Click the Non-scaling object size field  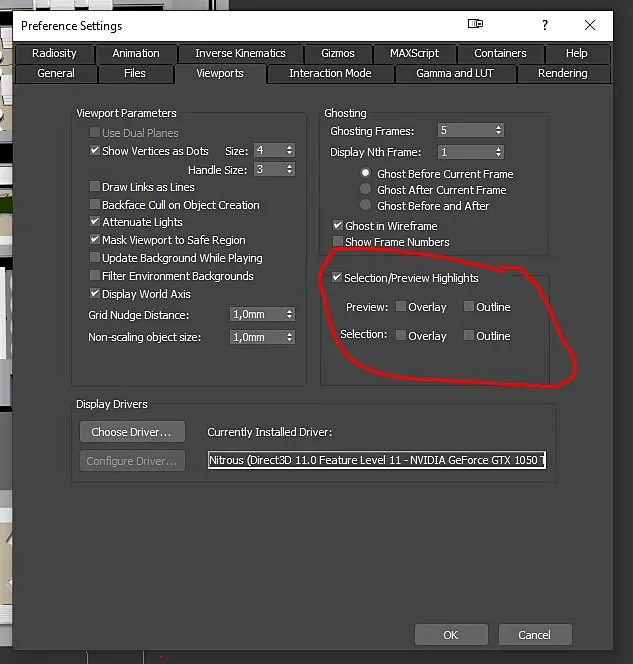tap(257, 337)
